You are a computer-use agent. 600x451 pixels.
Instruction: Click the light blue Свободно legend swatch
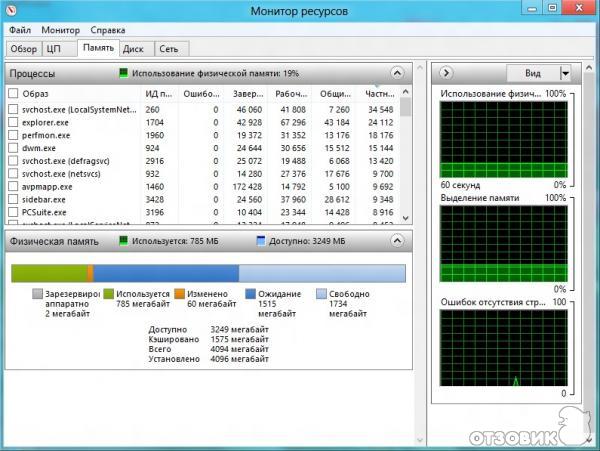321,294
